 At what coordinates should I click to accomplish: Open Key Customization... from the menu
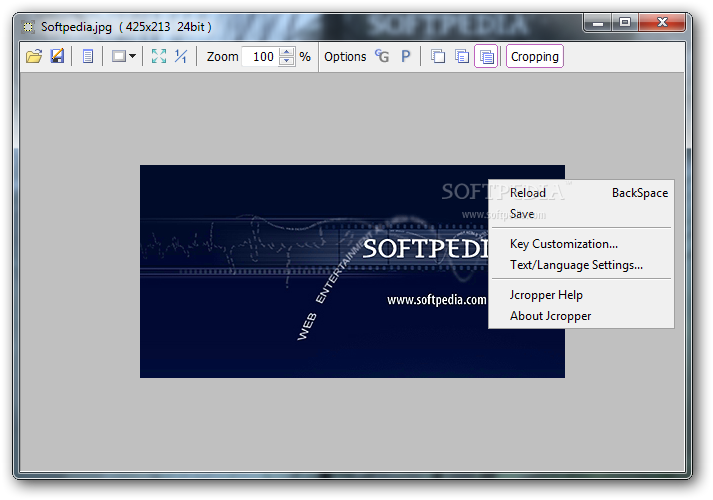pyautogui.click(x=581, y=244)
